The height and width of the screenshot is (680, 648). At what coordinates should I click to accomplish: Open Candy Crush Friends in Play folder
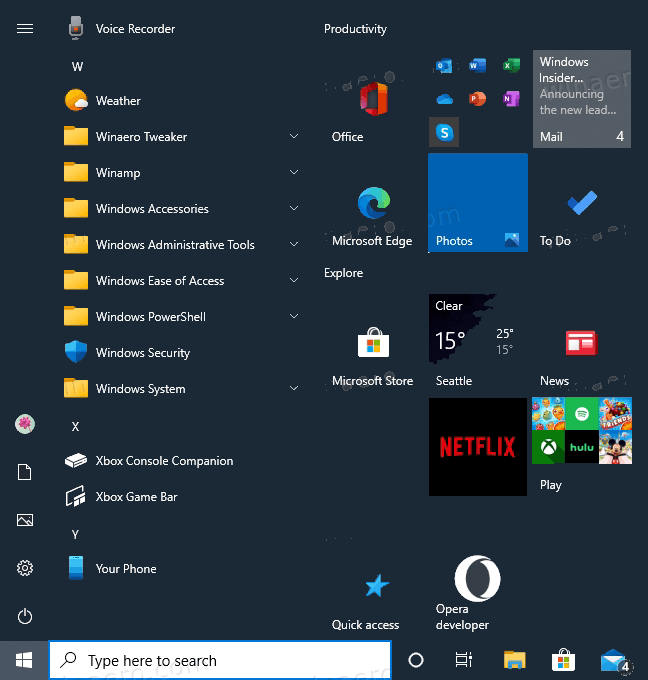[615, 414]
